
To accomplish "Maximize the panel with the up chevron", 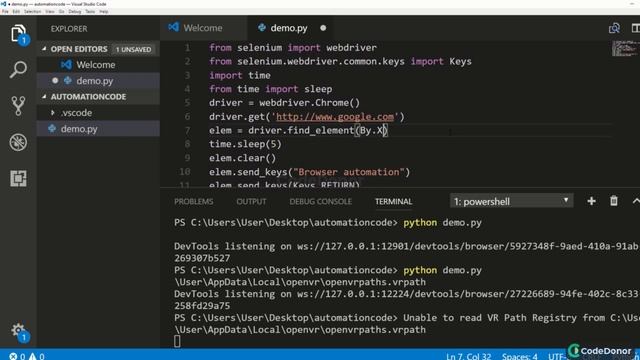I will (636, 201).
